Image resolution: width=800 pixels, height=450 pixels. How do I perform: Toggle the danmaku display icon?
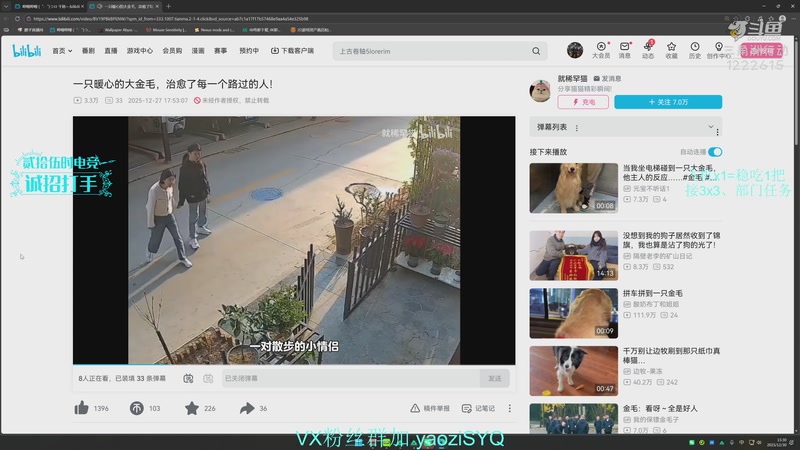tap(188, 379)
